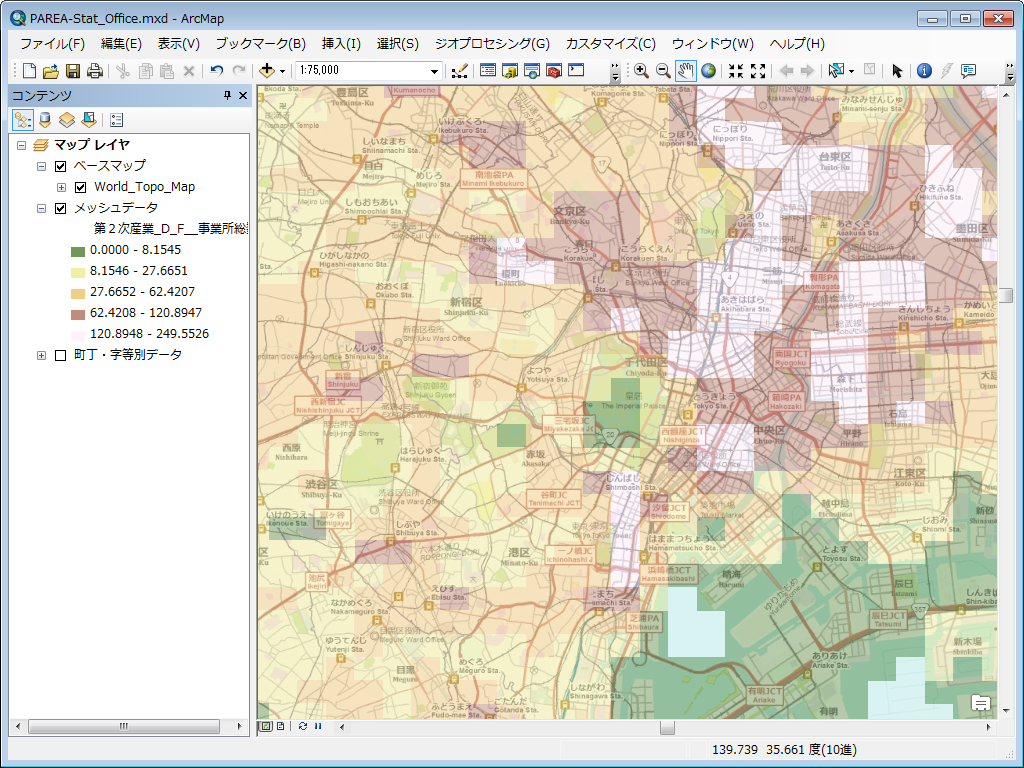Screen dimensions: 1024x768
Task: Click the Add Data button
Action: 266,71
